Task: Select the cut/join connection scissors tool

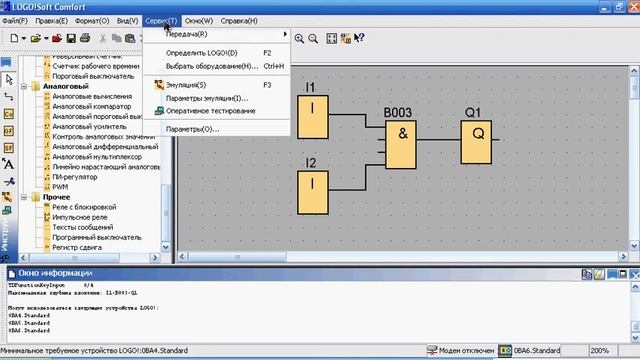Action: tap(9, 181)
